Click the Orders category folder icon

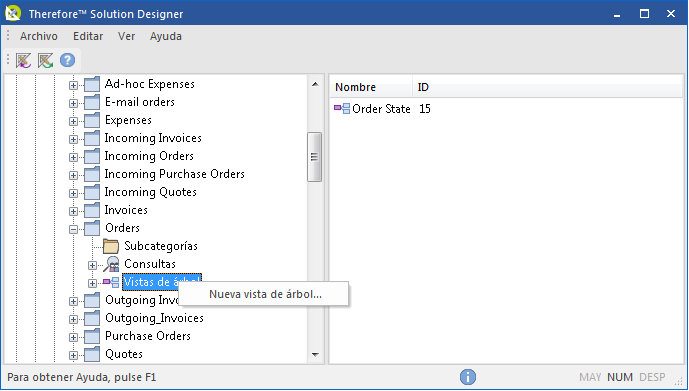(92, 228)
